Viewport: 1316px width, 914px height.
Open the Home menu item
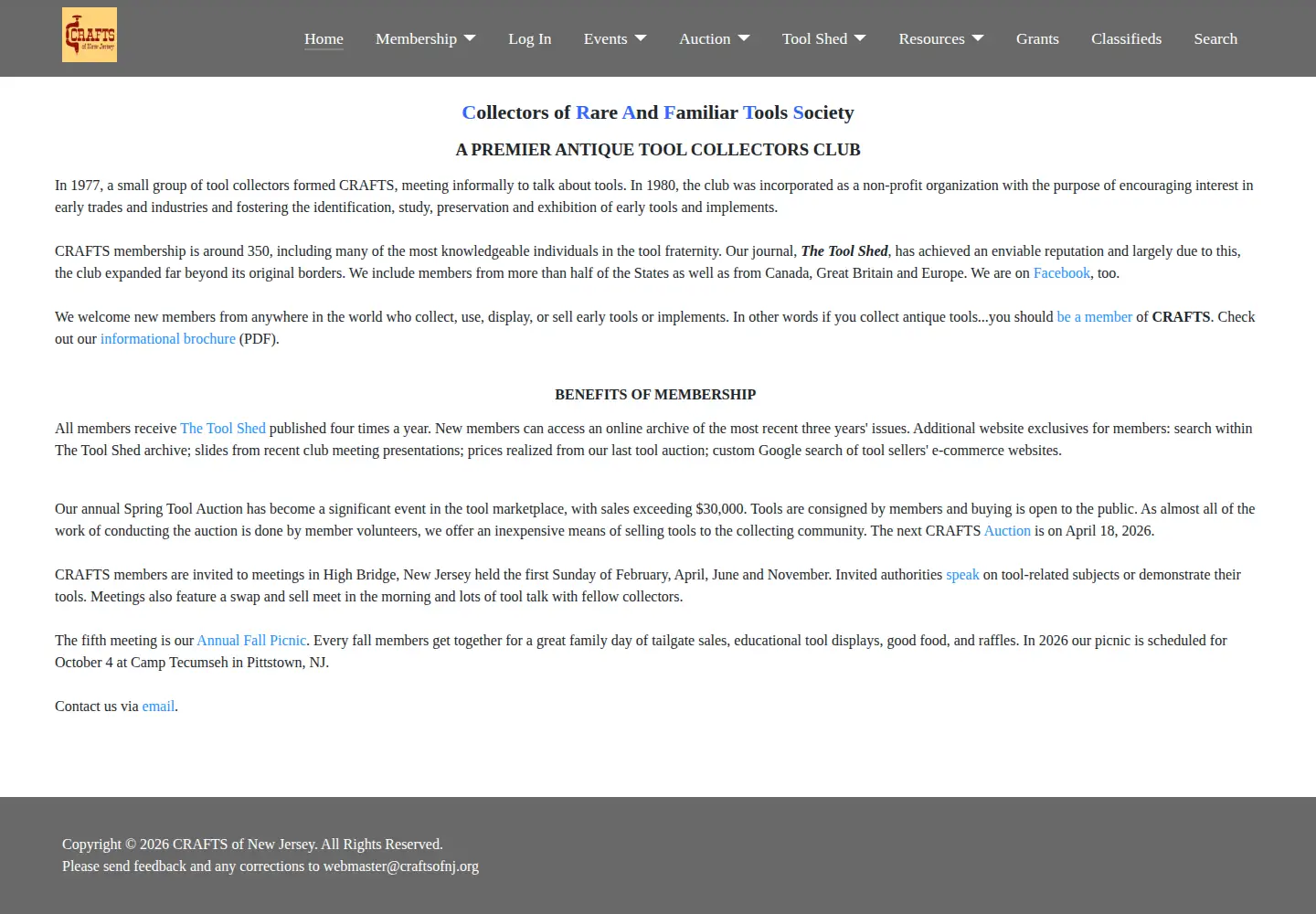(x=324, y=38)
